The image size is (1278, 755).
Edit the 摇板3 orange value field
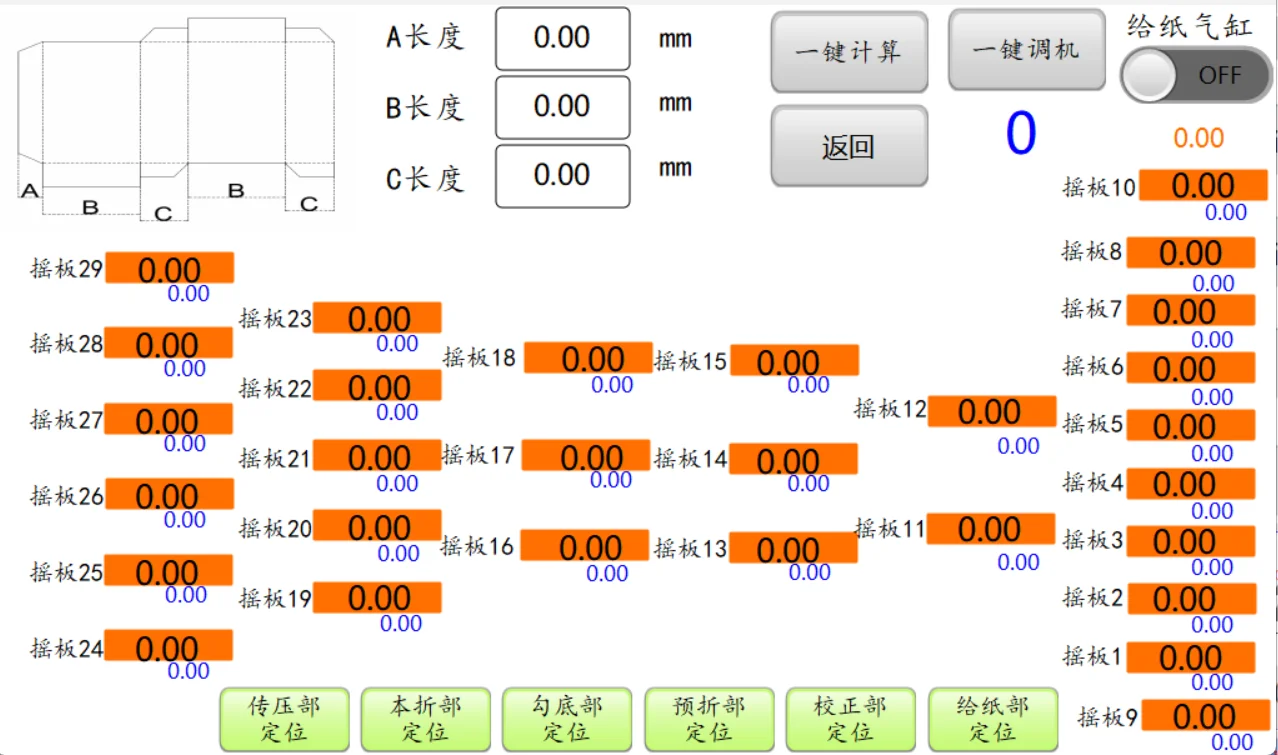pyautogui.click(x=1191, y=541)
